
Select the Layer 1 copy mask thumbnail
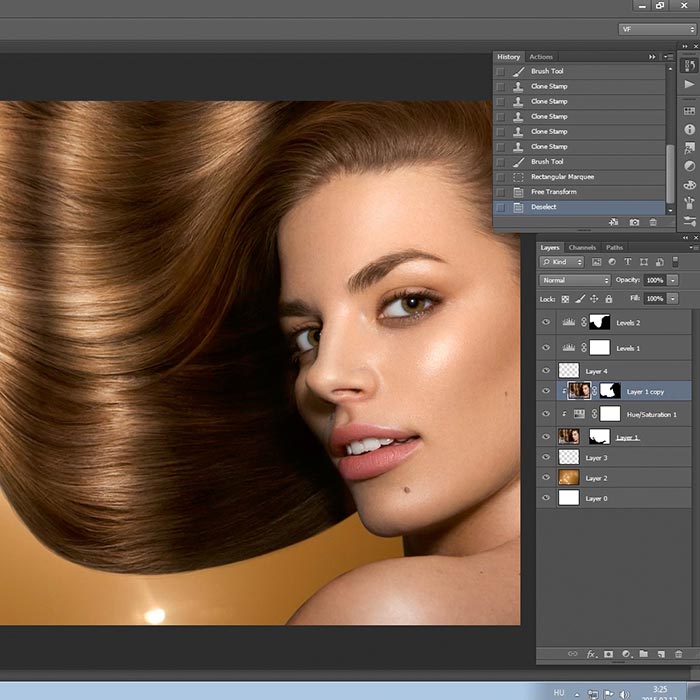click(610, 391)
